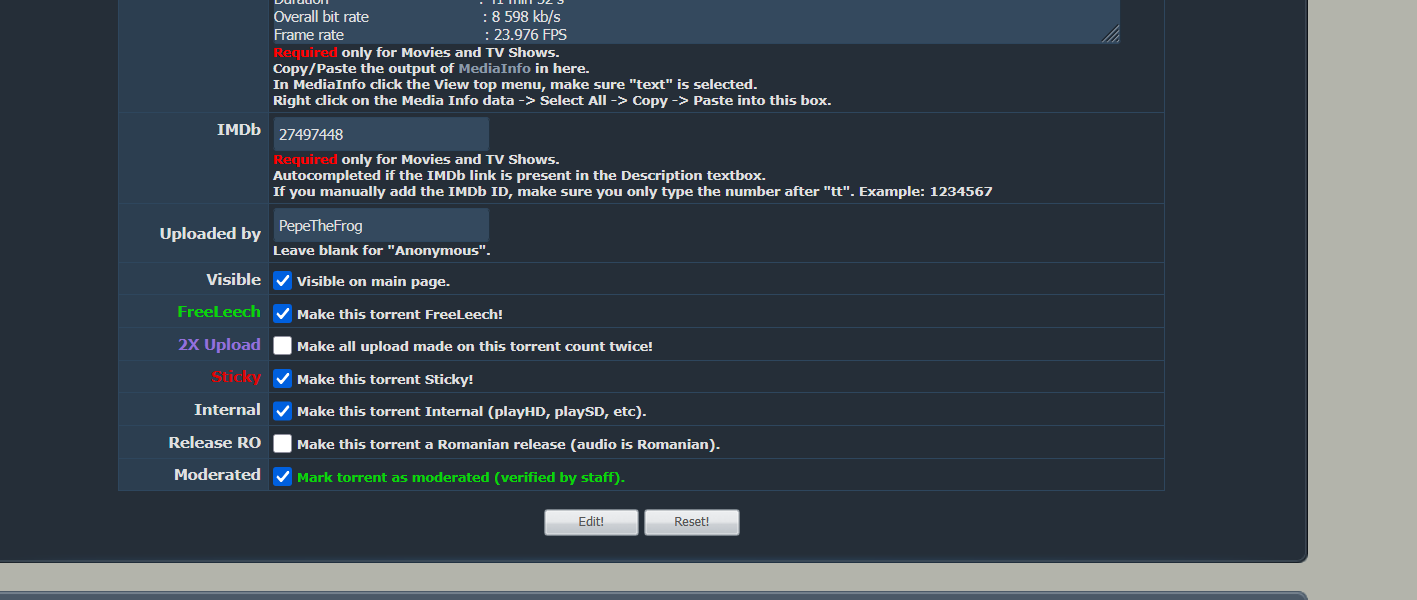The height and width of the screenshot is (600, 1417).
Task: Click the MediaInfo textarea resize handle
Action: click(1111, 34)
